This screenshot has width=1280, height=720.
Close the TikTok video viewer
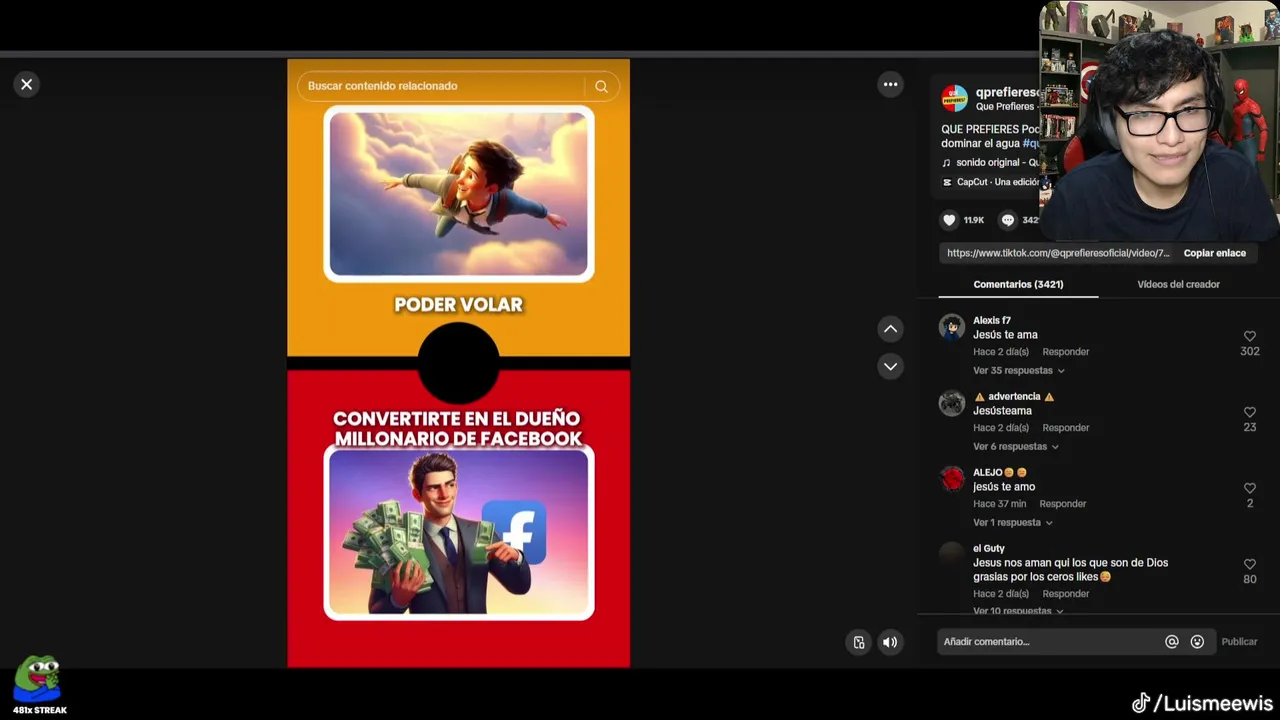(27, 85)
